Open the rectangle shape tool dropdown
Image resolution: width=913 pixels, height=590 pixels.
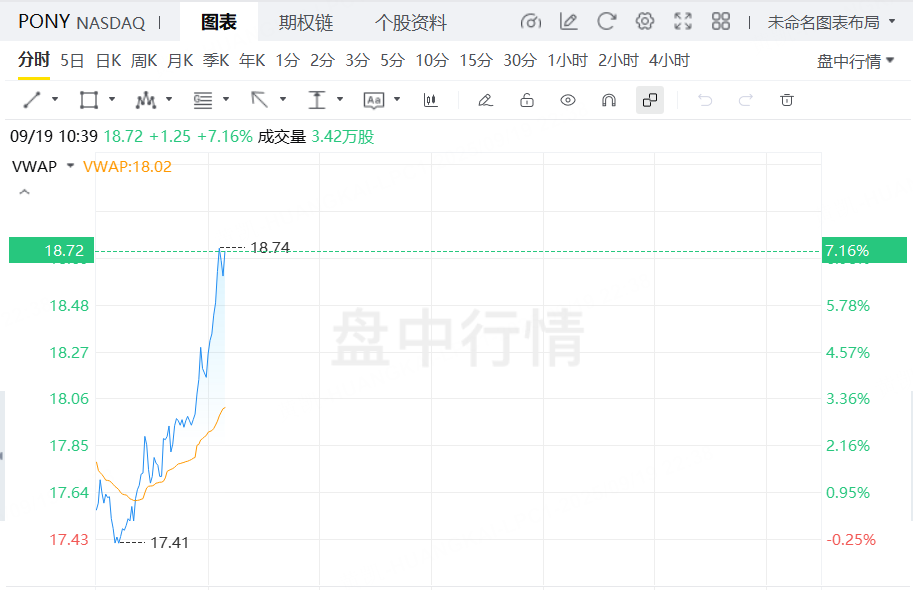click(x=112, y=100)
